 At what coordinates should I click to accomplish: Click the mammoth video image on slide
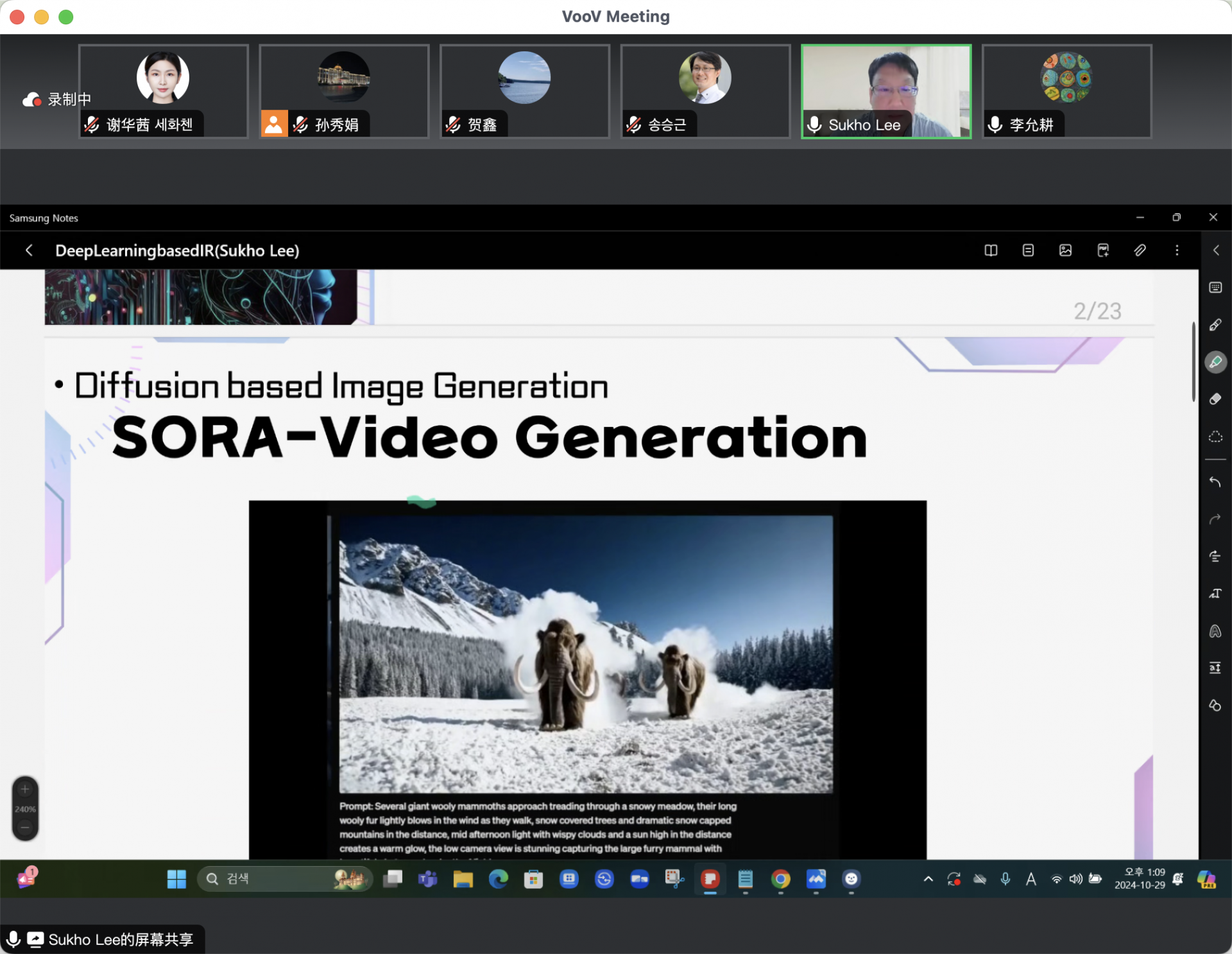pos(586,654)
